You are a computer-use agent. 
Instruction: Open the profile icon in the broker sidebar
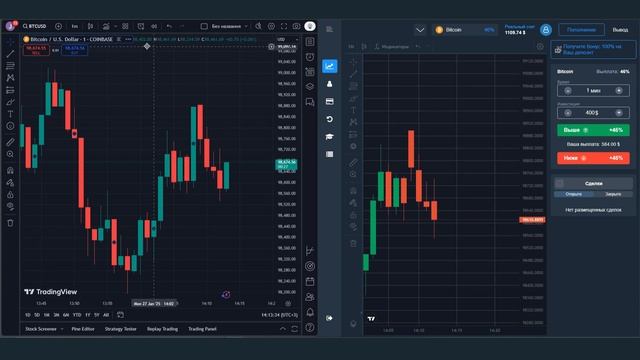point(329,84)
